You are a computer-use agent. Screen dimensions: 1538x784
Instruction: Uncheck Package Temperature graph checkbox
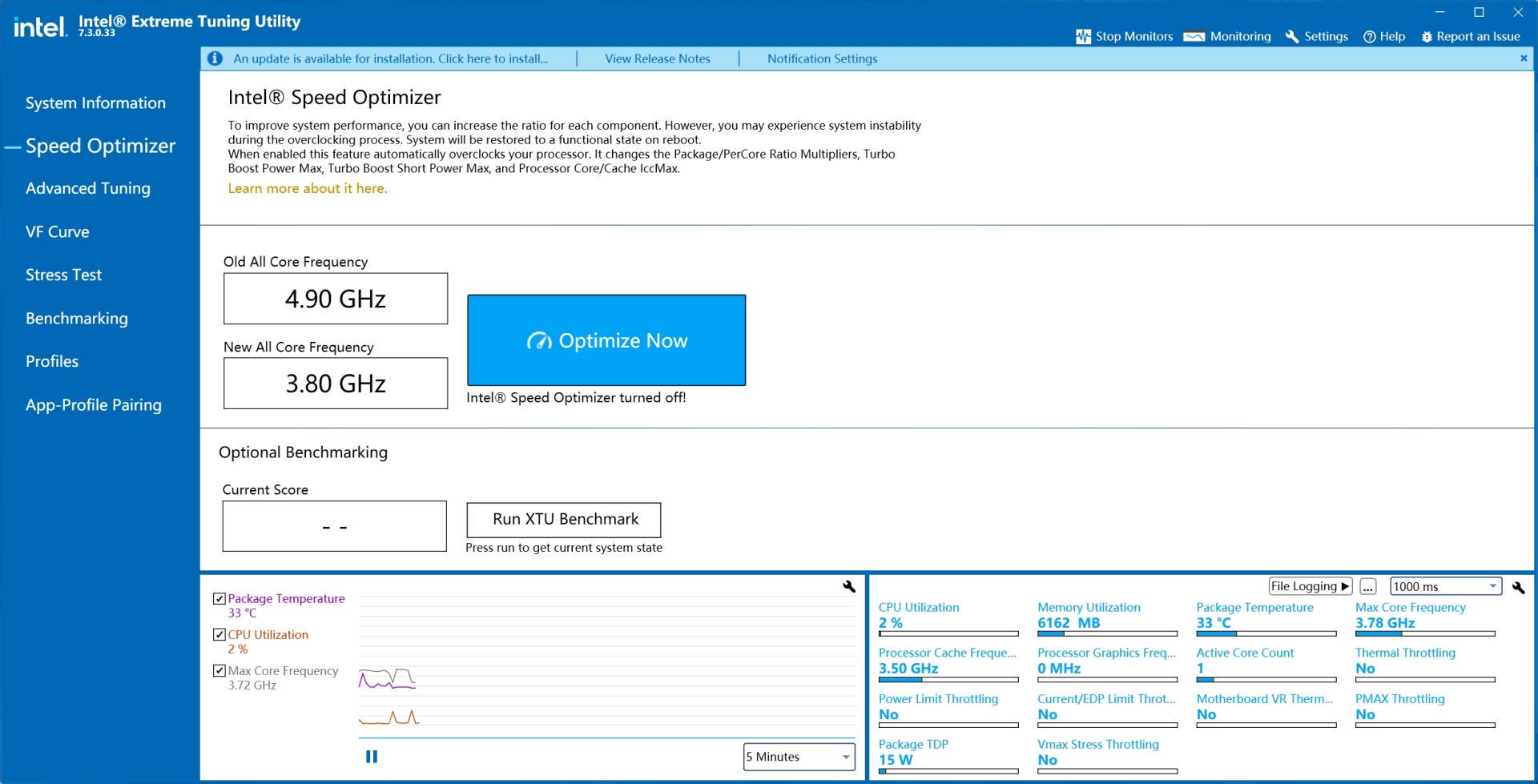pos(219,599)
